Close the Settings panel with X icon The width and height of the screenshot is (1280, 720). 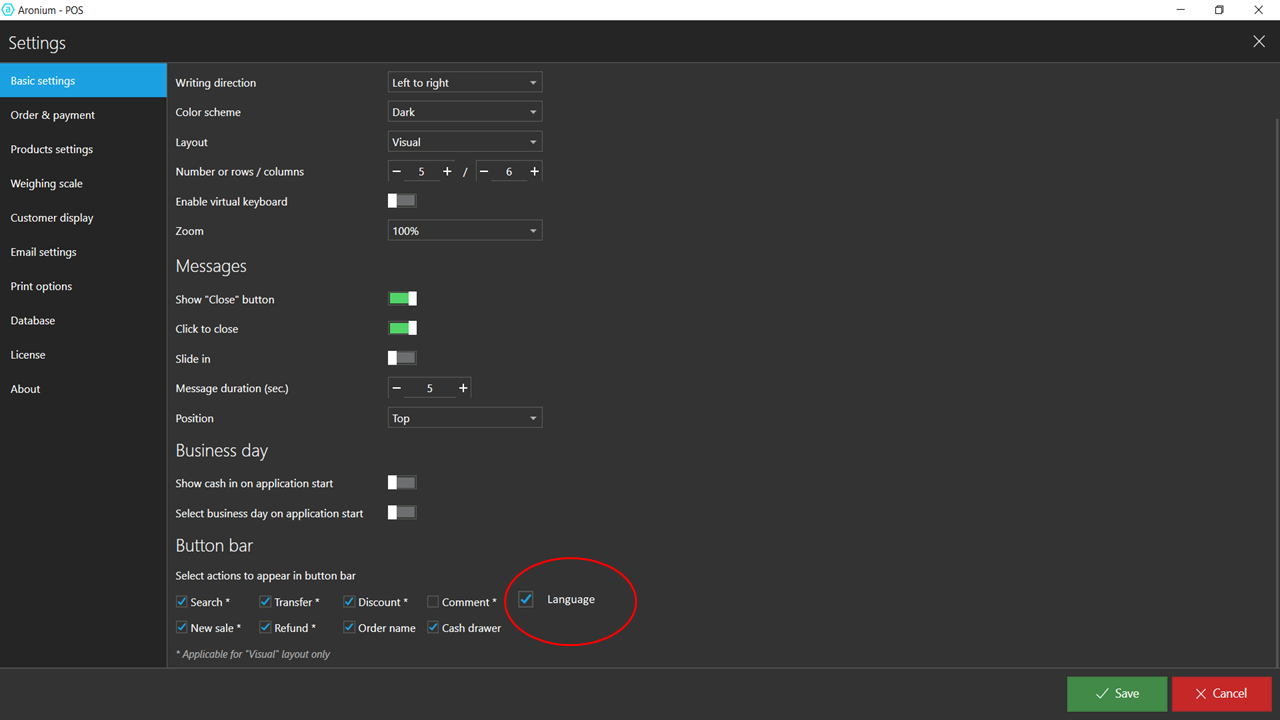click(x=1259, y=42)
